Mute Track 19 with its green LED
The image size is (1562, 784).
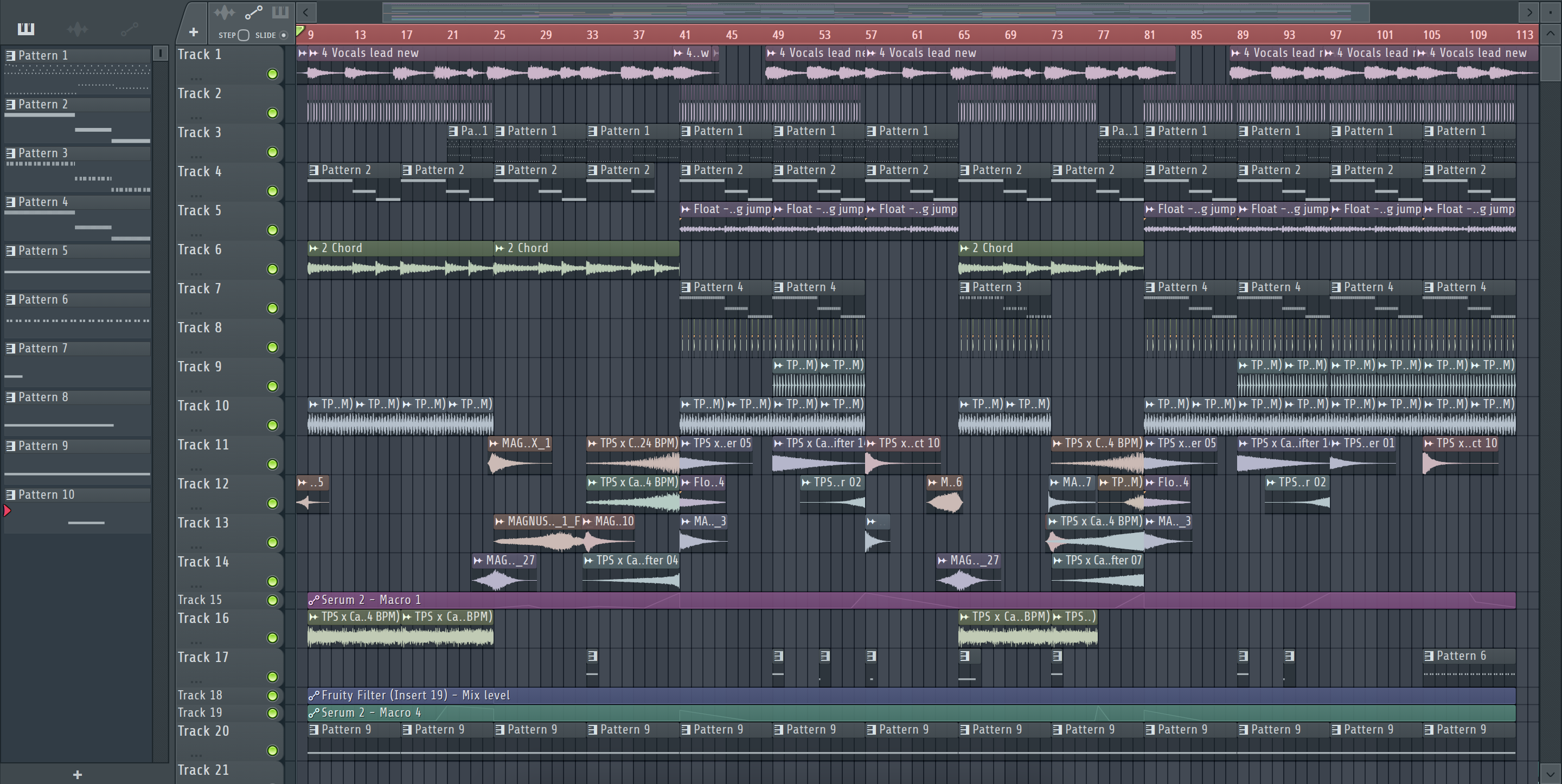pos(272,713)
